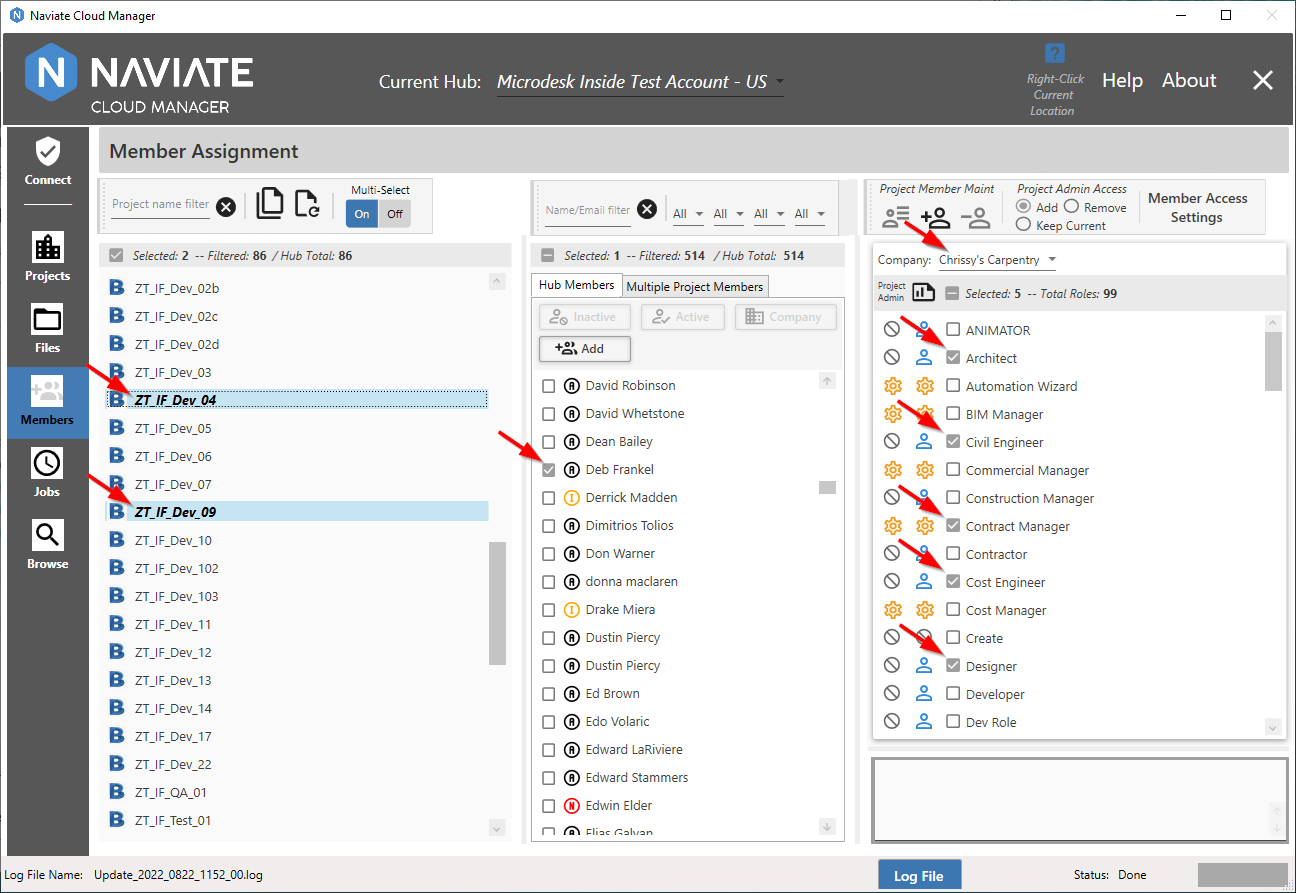Open the Company dropdown Chrissy's Carpentry

click(997, 261)
